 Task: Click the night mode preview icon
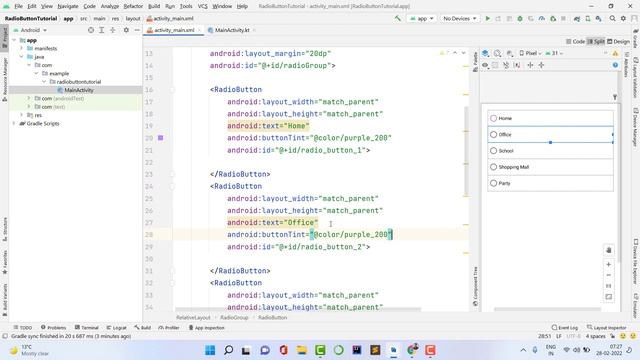pos(510,53)
